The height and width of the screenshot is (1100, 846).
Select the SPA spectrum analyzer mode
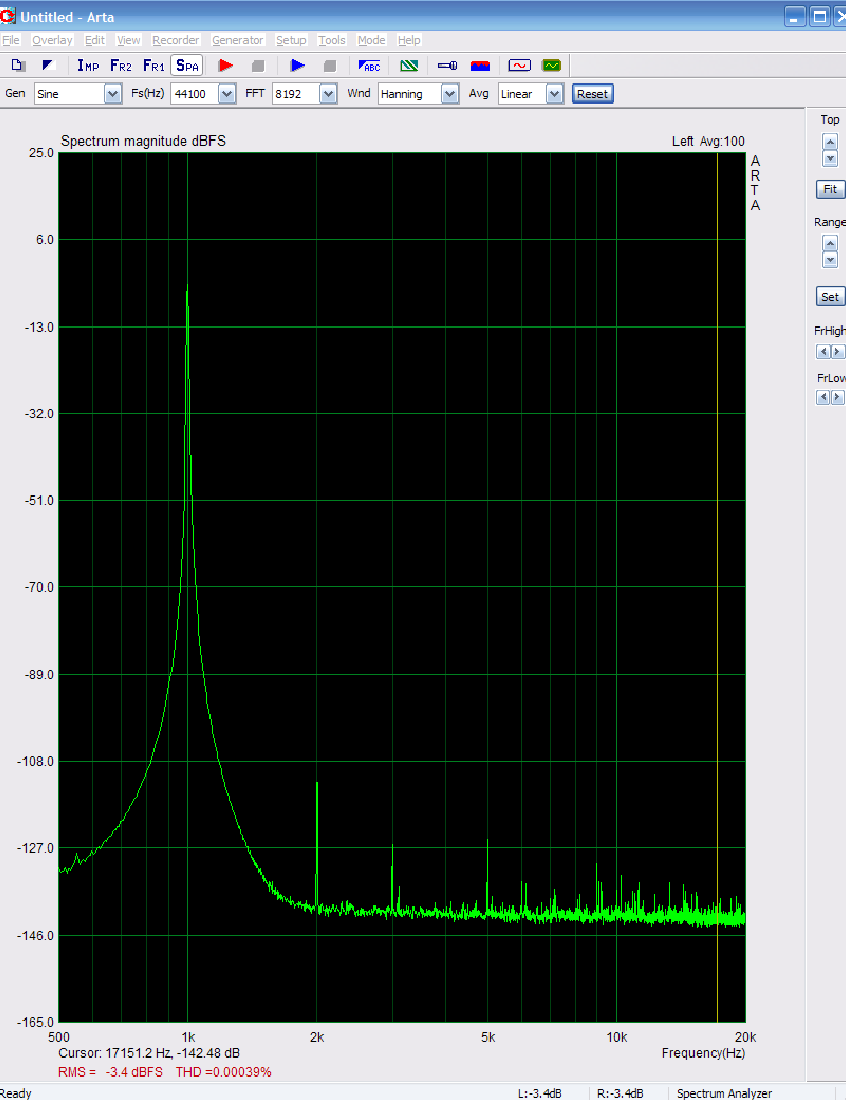[187, 65]
